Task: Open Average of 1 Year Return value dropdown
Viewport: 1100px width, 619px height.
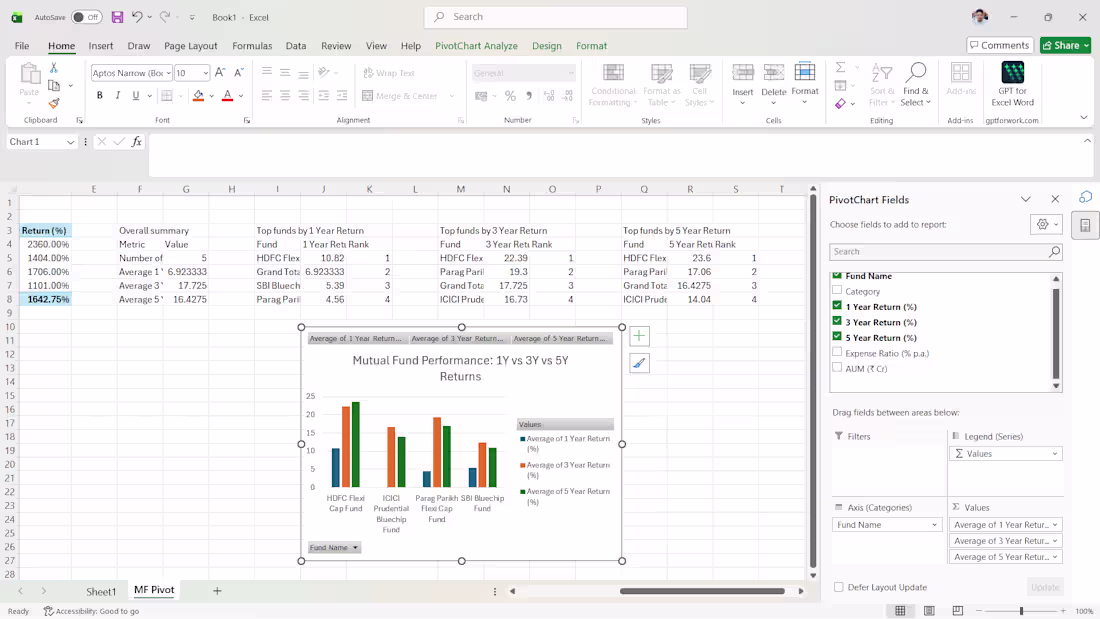Action: 1054,525
